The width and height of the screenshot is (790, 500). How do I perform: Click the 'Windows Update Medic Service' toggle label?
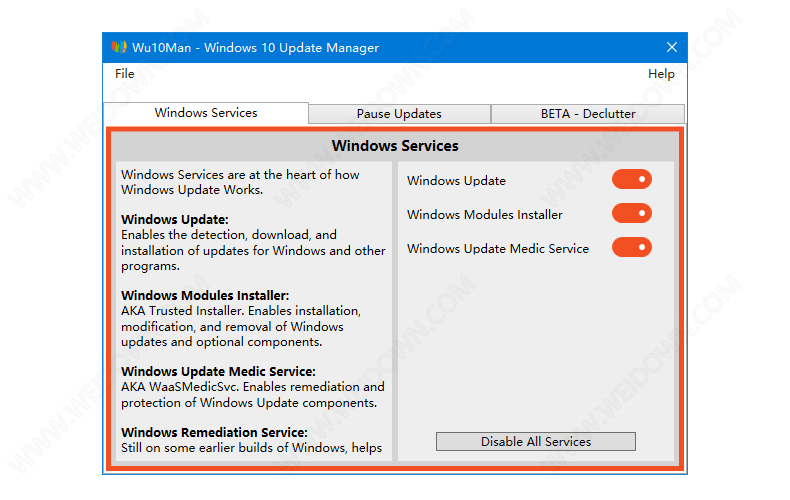click(498, 248)
